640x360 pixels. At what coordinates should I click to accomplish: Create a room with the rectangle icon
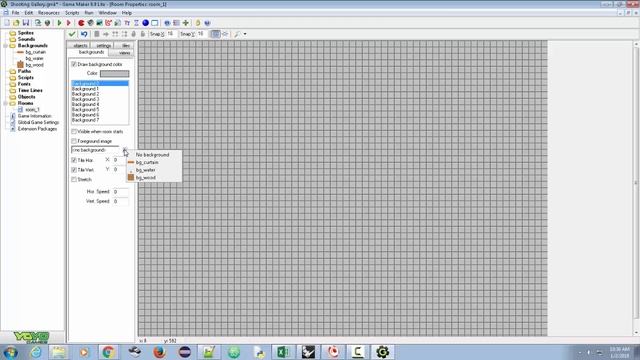pyautogui.click(x=155, y=23)
